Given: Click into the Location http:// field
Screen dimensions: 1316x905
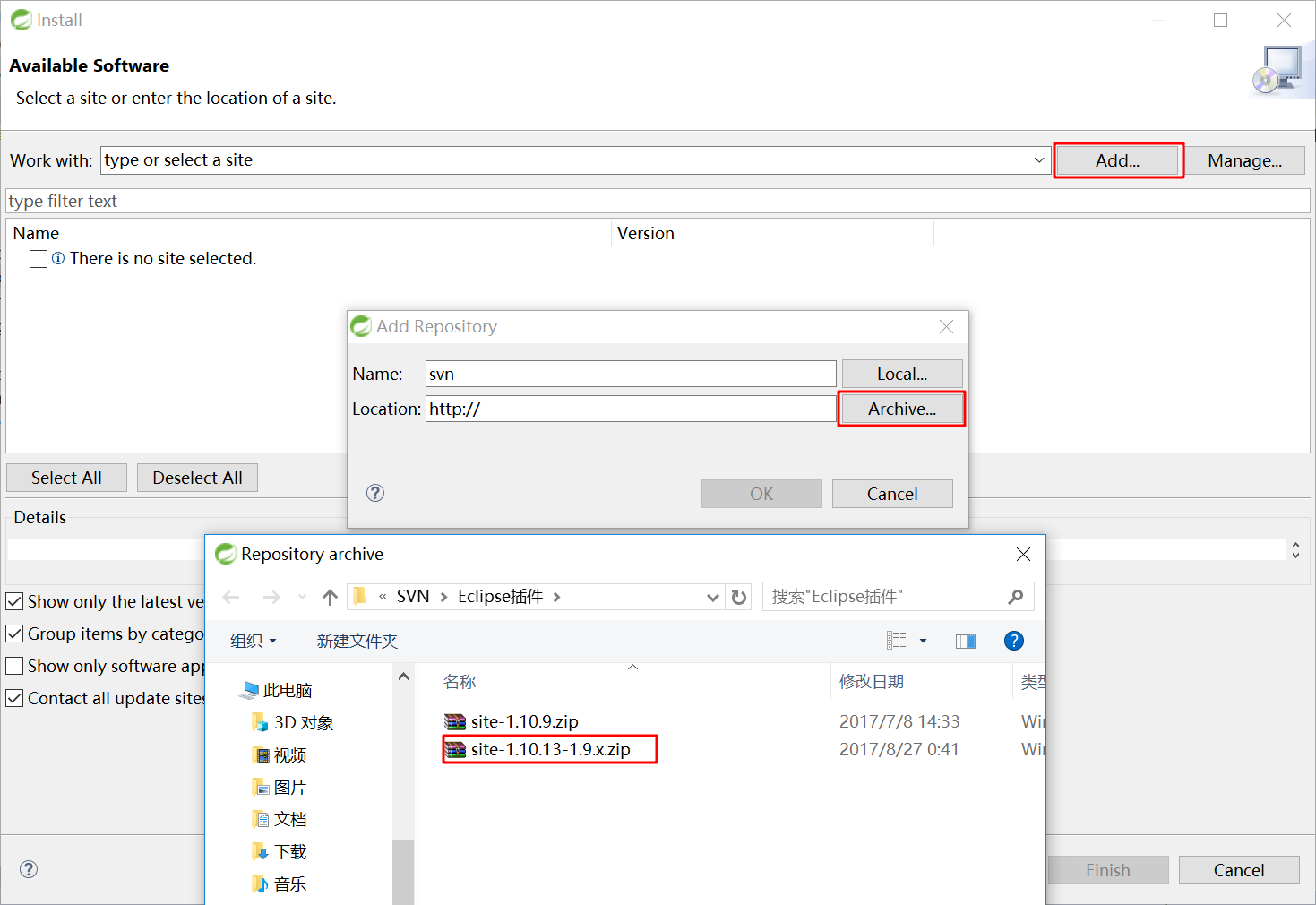Looking at the screenshot, I should pyautogui.click(x=631, y=409).
